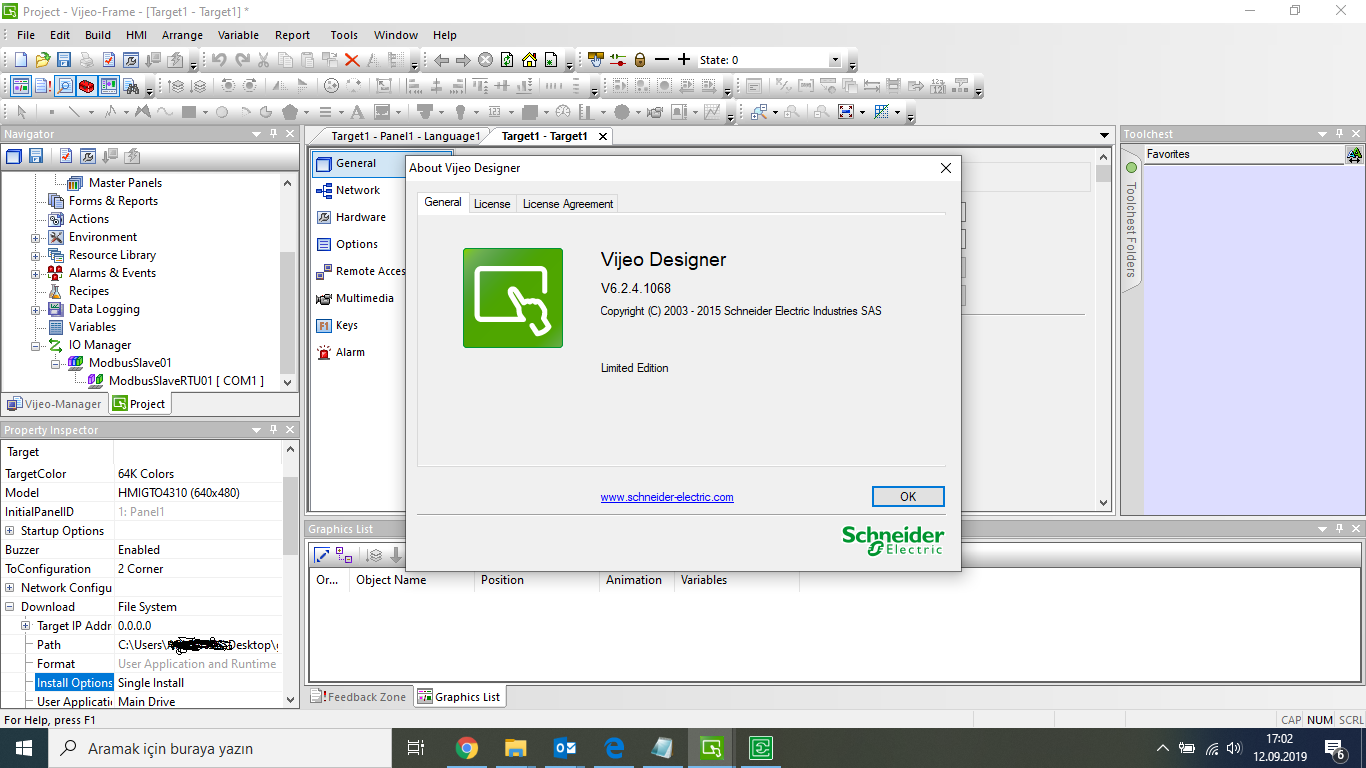This screenshot has width=1366, height=768.
Task: Click the Vijeo Designer icon in Windows taskbar
Action: coord(711,748)
